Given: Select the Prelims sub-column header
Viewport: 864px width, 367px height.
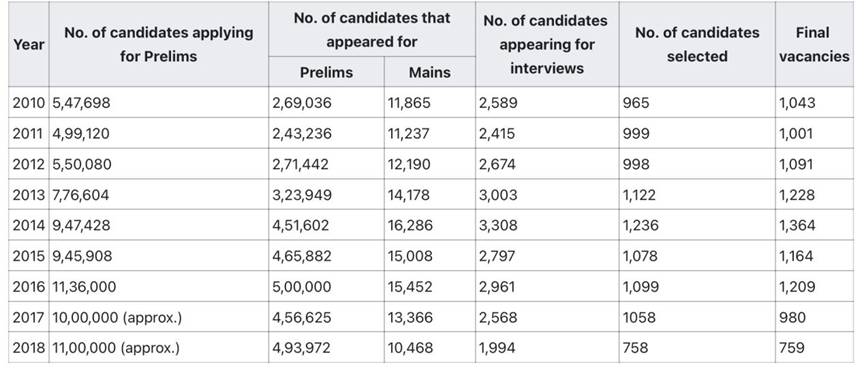Looking at the screenshot, I should coord(326,72).
